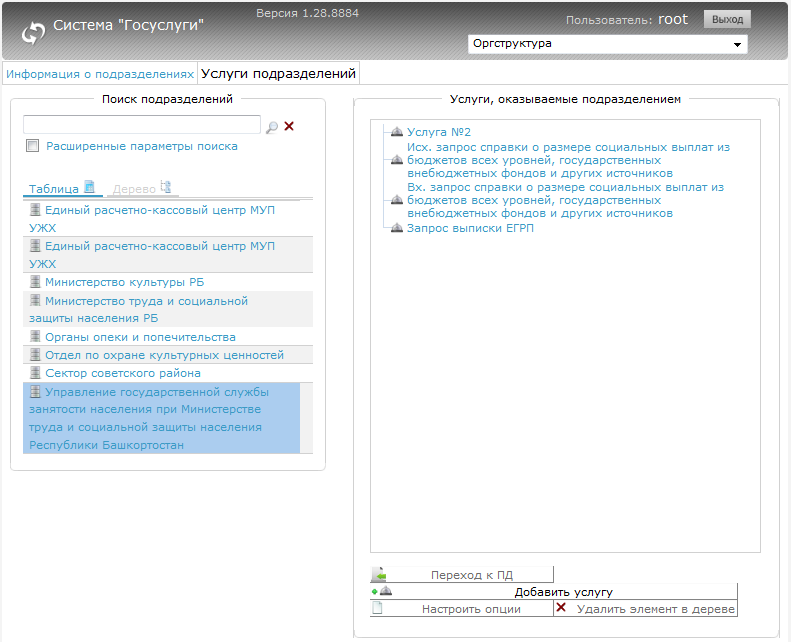Click the refresh arrows icon in header

[33, 33]
